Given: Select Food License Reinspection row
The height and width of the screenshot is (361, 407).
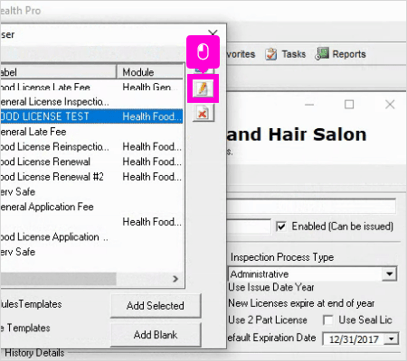Looking at the screenshot, I should click(x=92, y=147).
